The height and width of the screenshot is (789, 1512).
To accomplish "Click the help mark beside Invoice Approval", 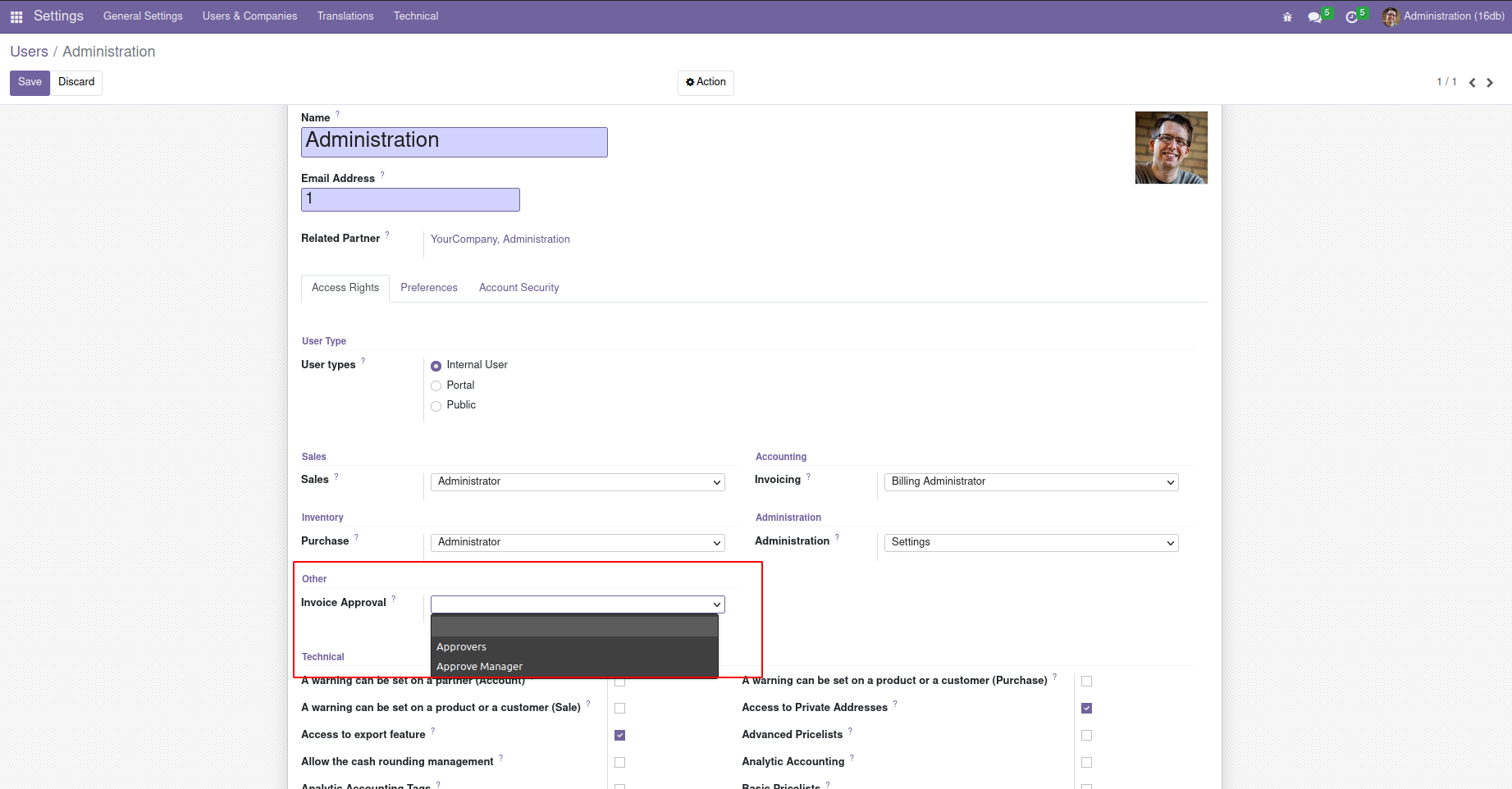I will (x=394, y=599).
